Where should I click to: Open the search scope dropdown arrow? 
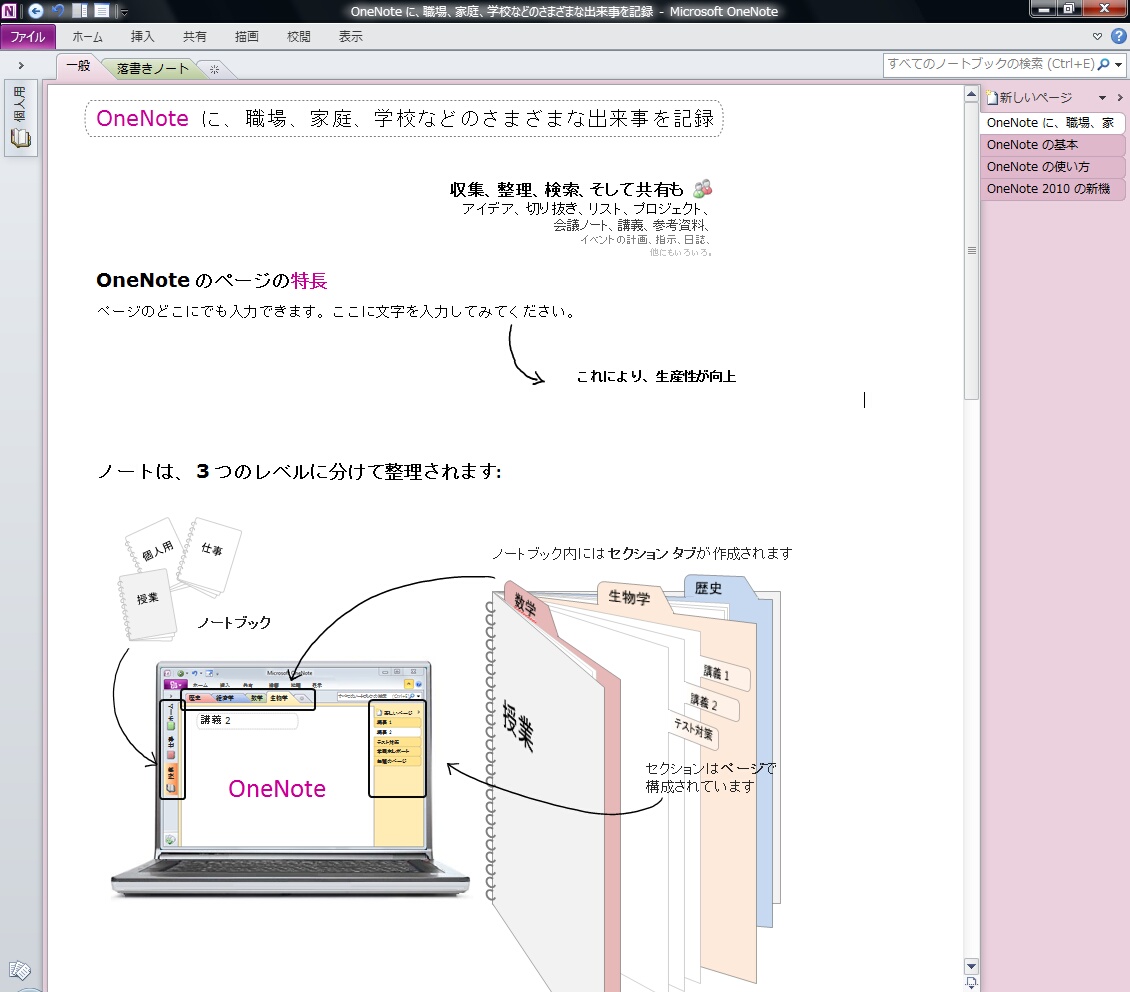click(1118, 65)
